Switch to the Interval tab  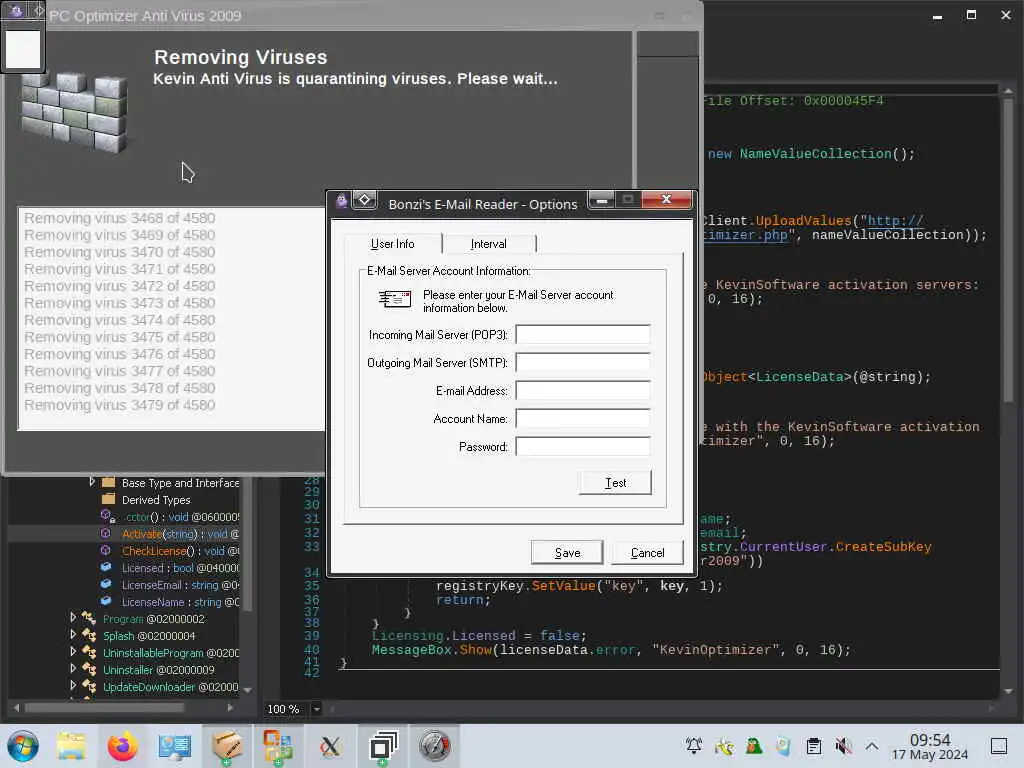click(x=488, y=244)
